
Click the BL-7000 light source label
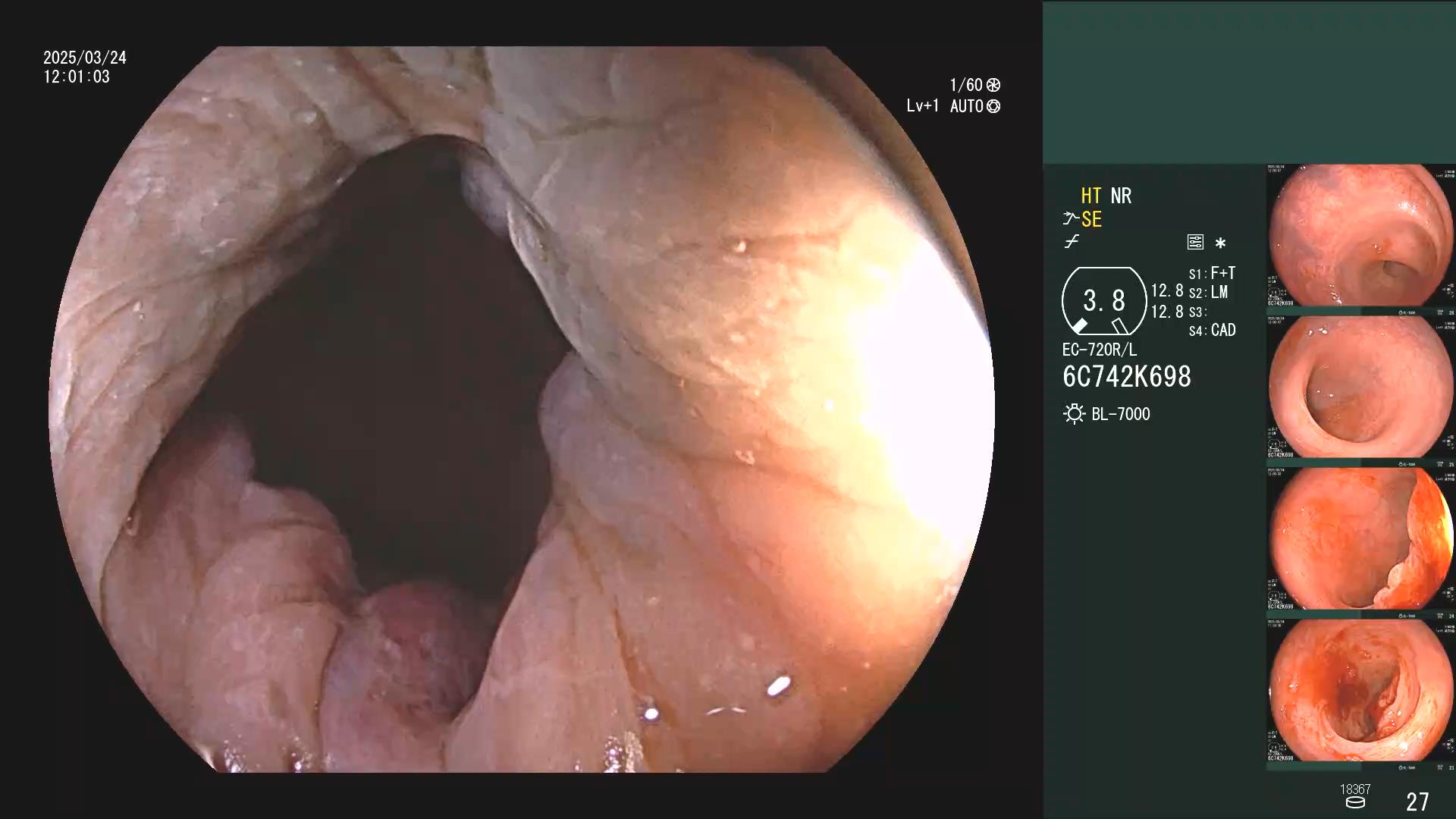pos(1121,414)
